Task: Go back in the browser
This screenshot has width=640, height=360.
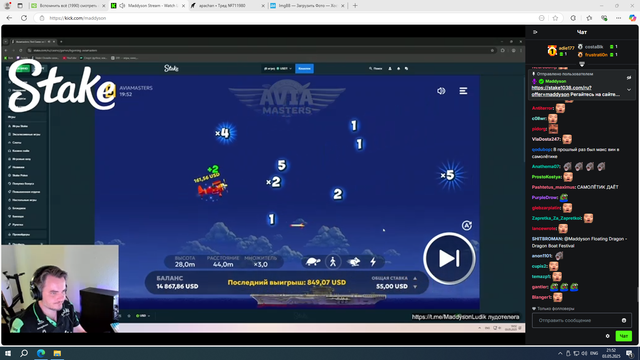Action: (9, 18)
